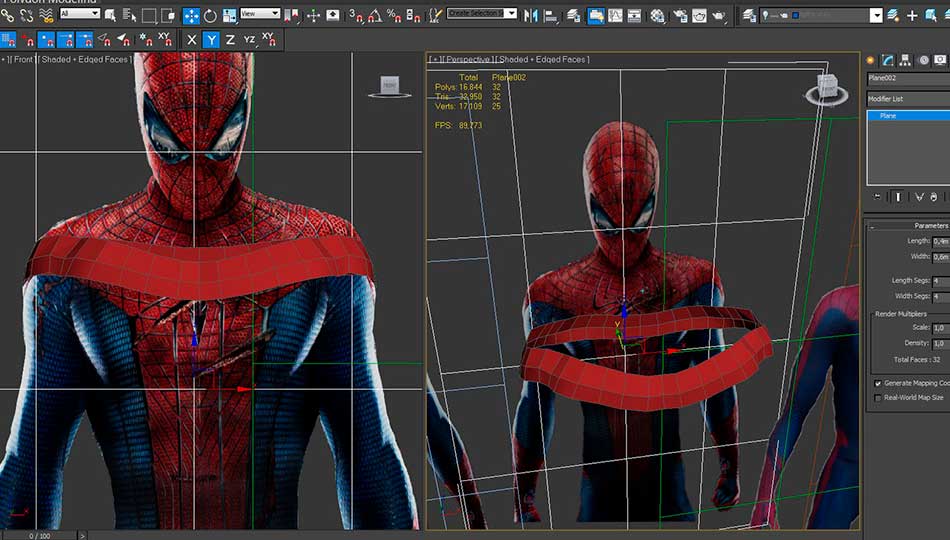Click the Select and Link chain icon
The image size is (950, 540).
(x=7, y=15)
